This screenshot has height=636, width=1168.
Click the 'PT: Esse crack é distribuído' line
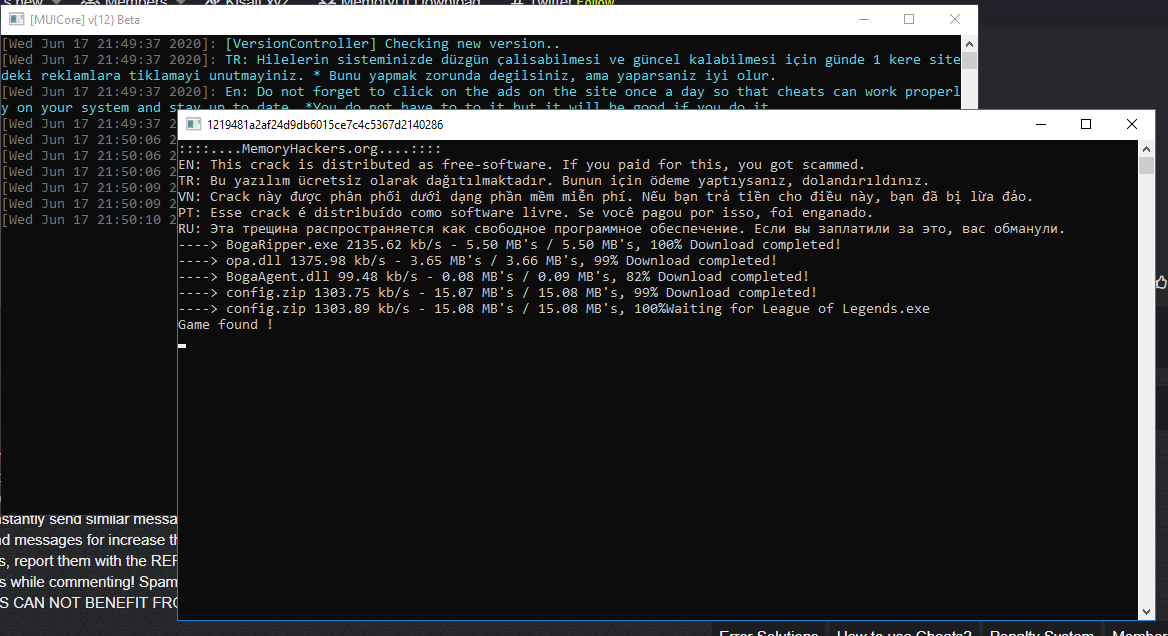pyautogui.click(x=525, y=213)
